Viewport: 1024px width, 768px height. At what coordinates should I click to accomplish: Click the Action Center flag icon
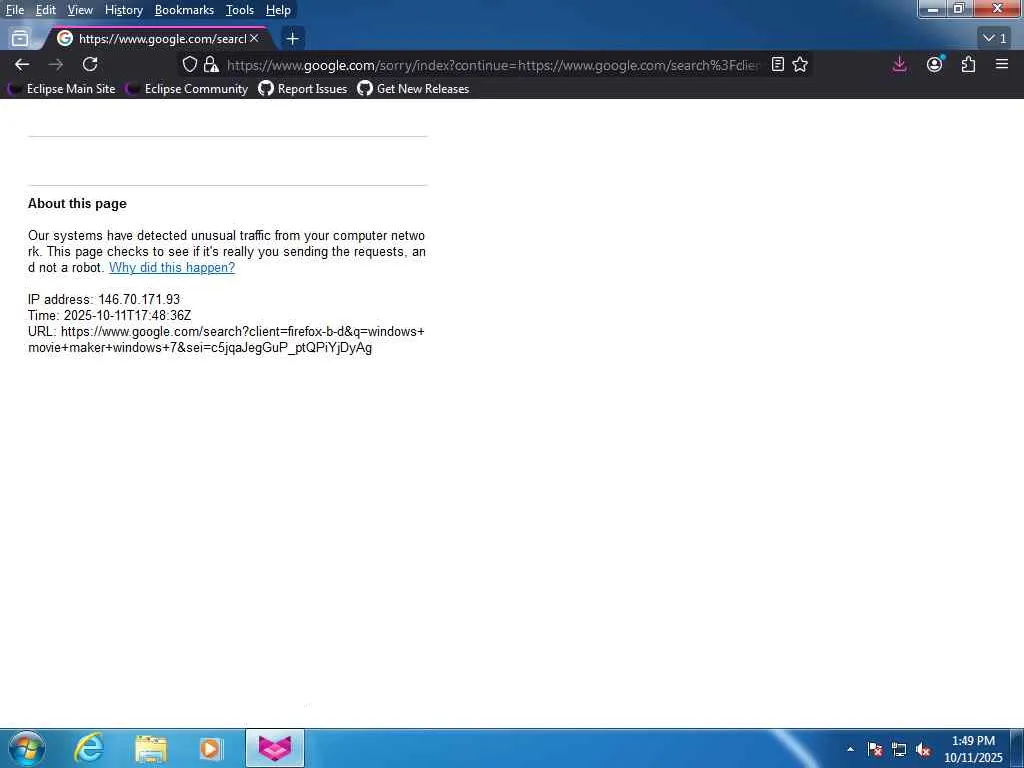tap(875, 749)
